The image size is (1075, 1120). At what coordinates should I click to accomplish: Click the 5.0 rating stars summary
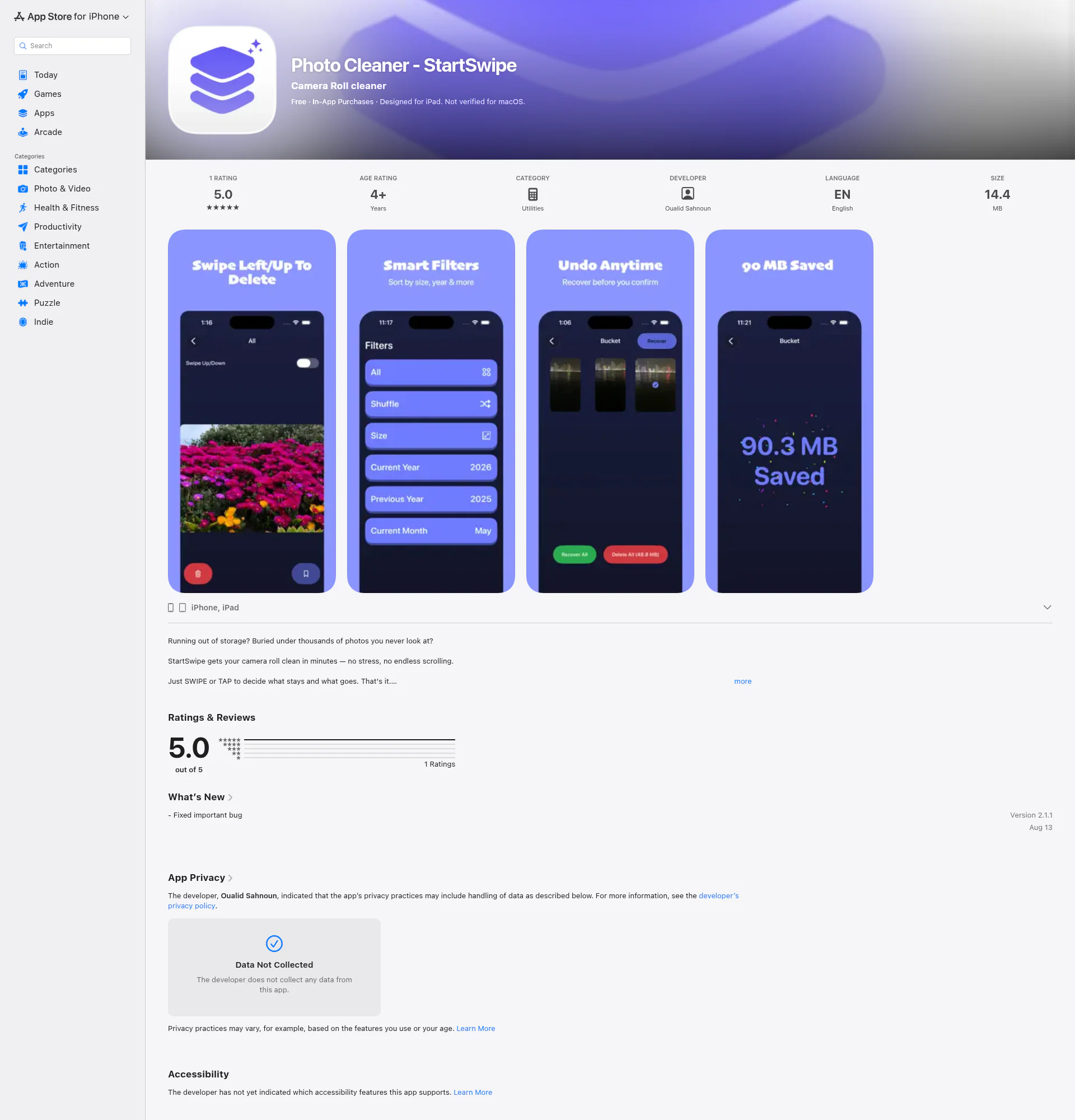[223, 207]
